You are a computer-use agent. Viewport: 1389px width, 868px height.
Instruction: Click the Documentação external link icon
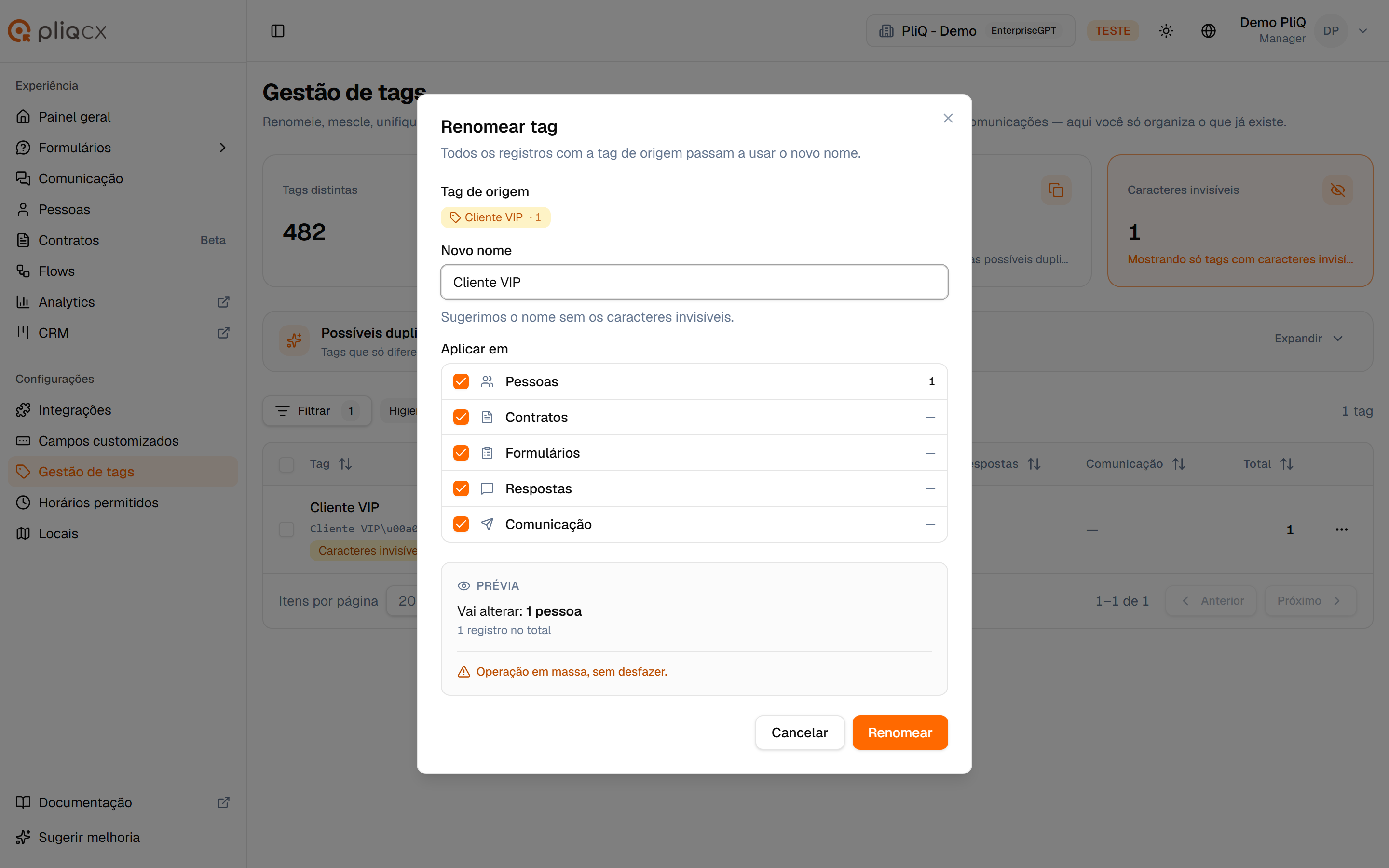coord(224,802)
